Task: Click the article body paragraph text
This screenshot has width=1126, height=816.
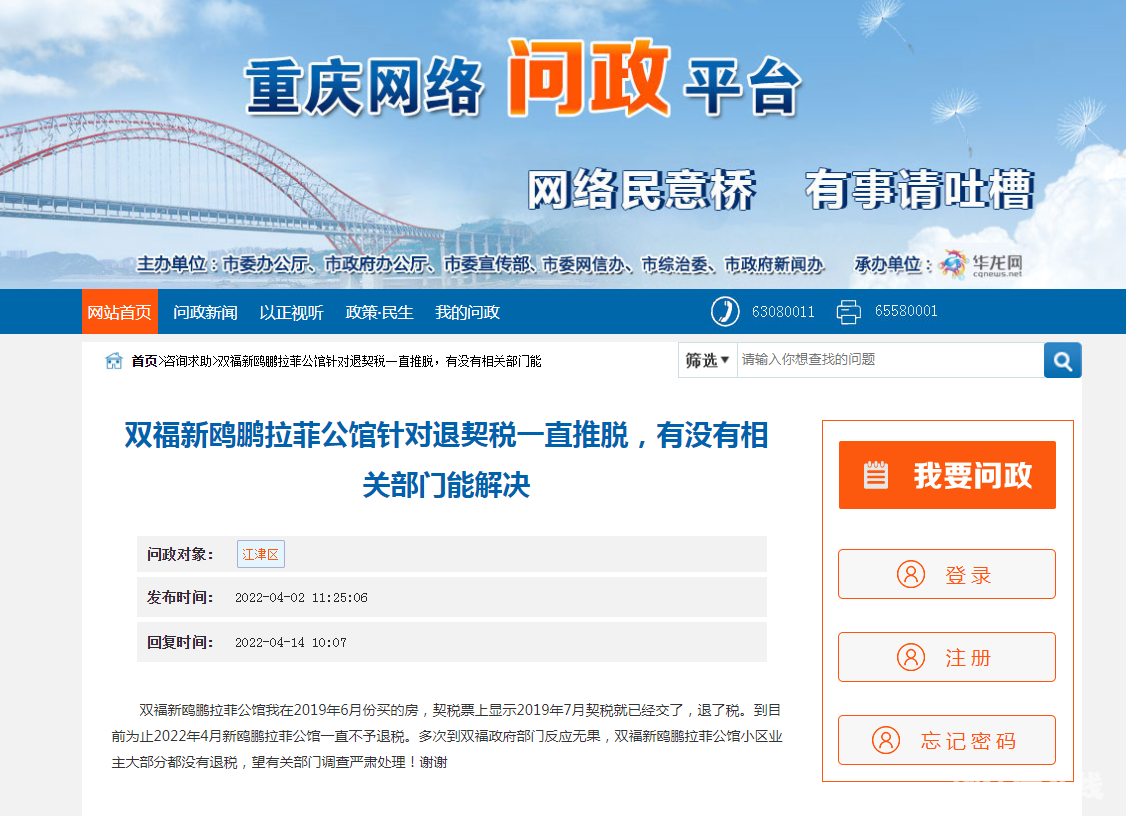Action: [x=447, y=736]
